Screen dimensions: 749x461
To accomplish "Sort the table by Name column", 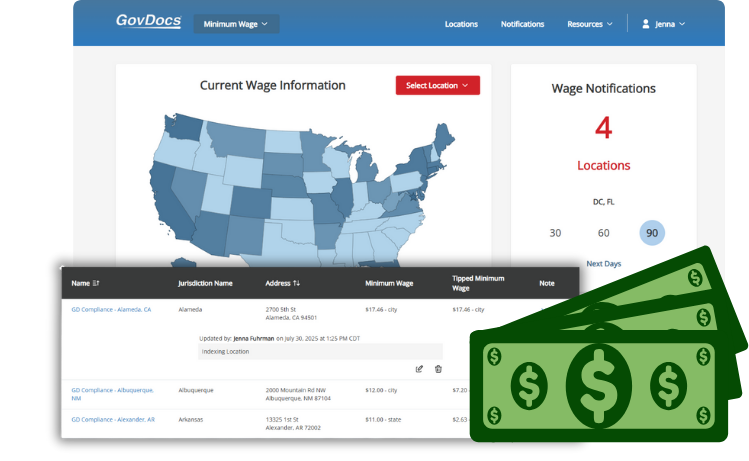I will 85,283.
